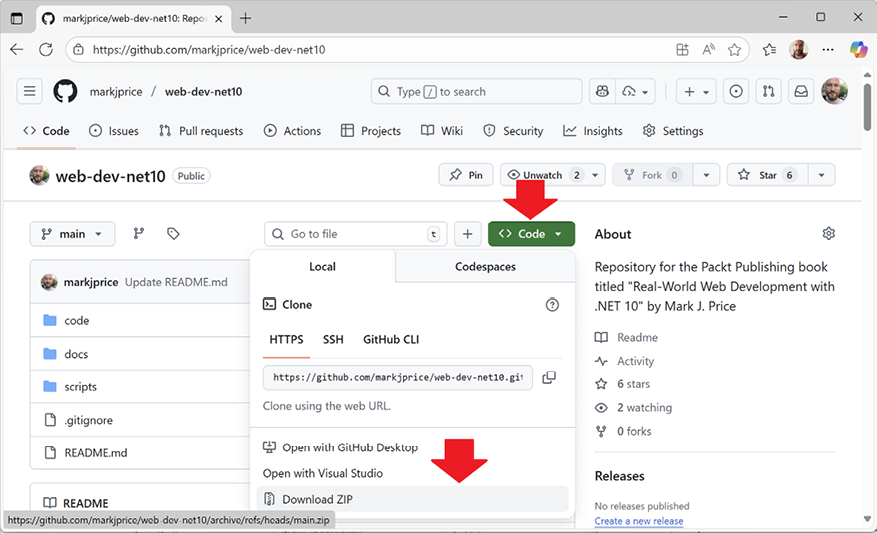Fork the repository
Viewport: 877px width, 533px height.
(652, 175)
